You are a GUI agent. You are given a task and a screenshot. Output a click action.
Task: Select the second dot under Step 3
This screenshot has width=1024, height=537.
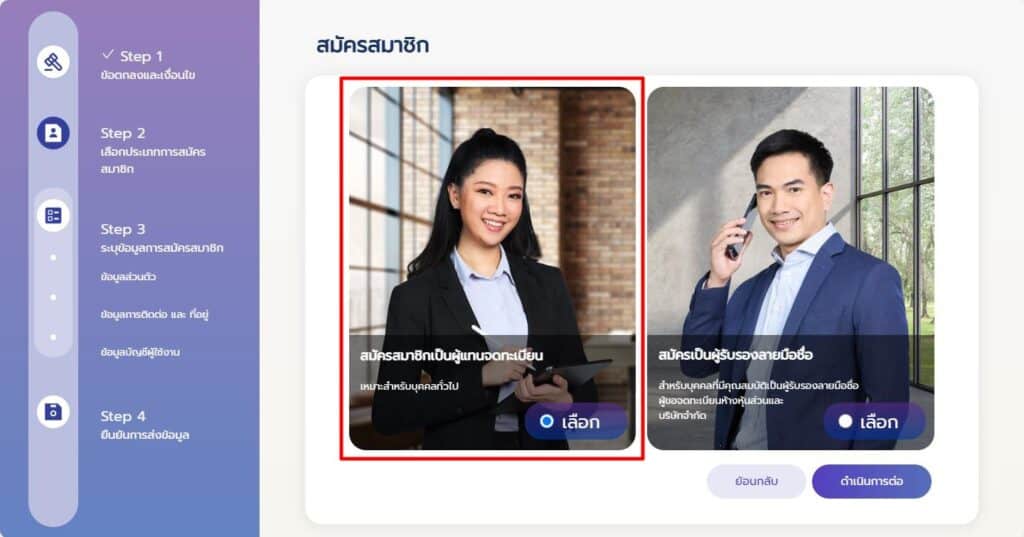53,297
